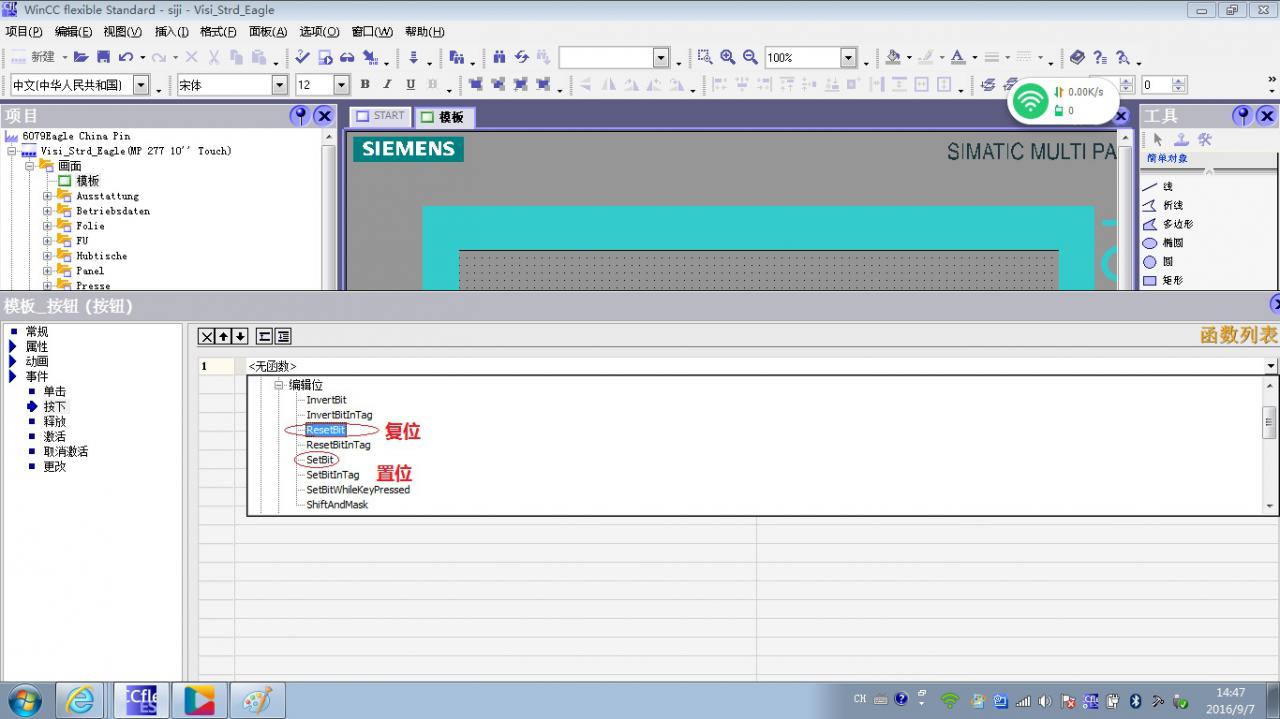Click the Save project floppy disk icon
This screenshot has height=719, width=1280.
[x=103, y=57]
